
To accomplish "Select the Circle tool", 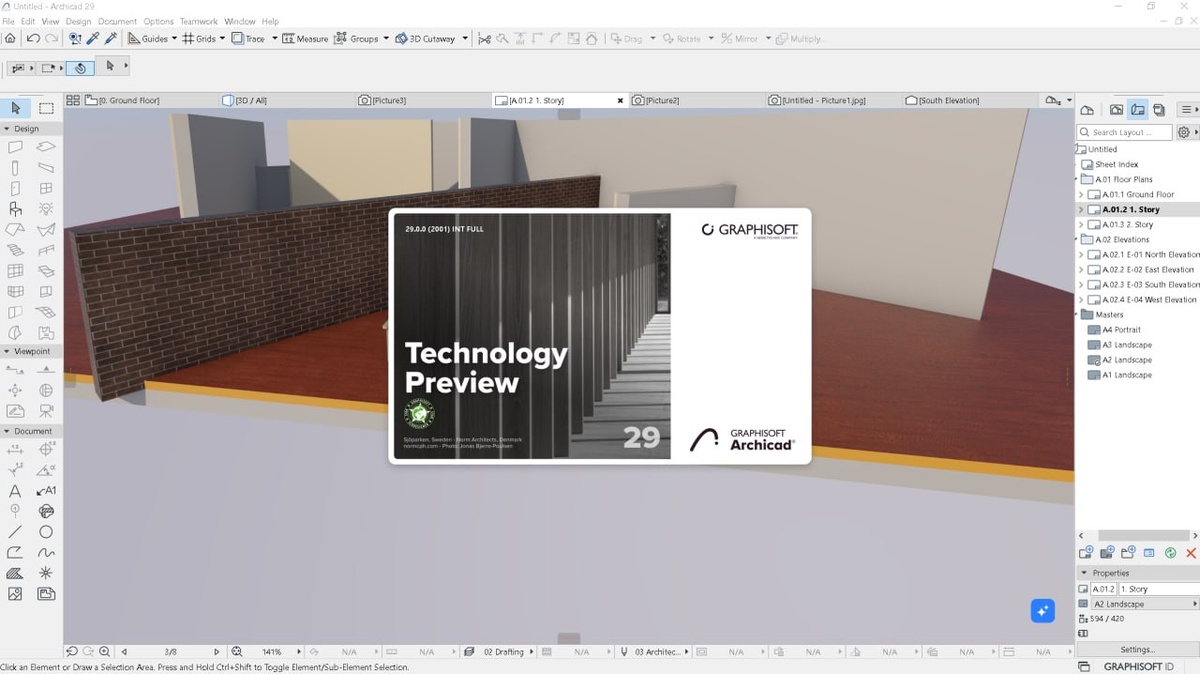I will 46,532.
